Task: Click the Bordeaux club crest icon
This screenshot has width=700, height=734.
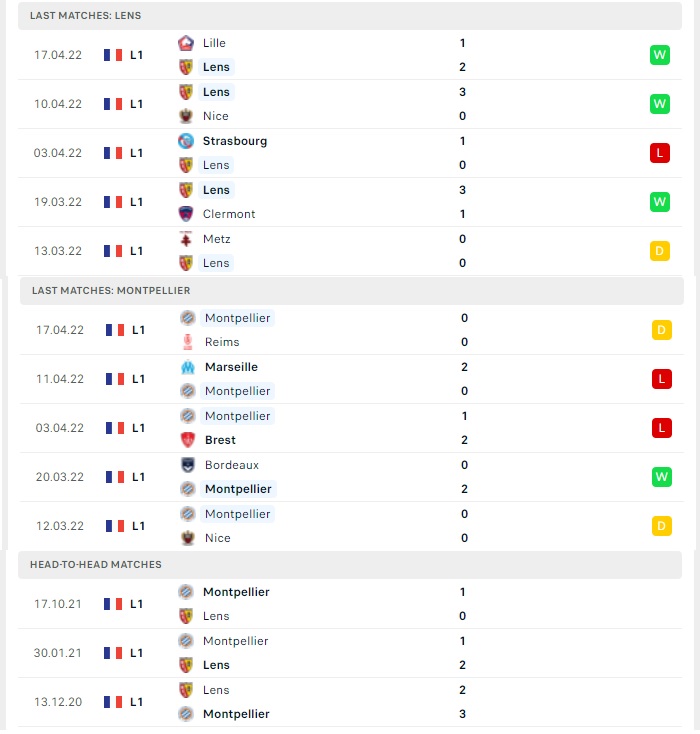Action: (x=188, y=465)
